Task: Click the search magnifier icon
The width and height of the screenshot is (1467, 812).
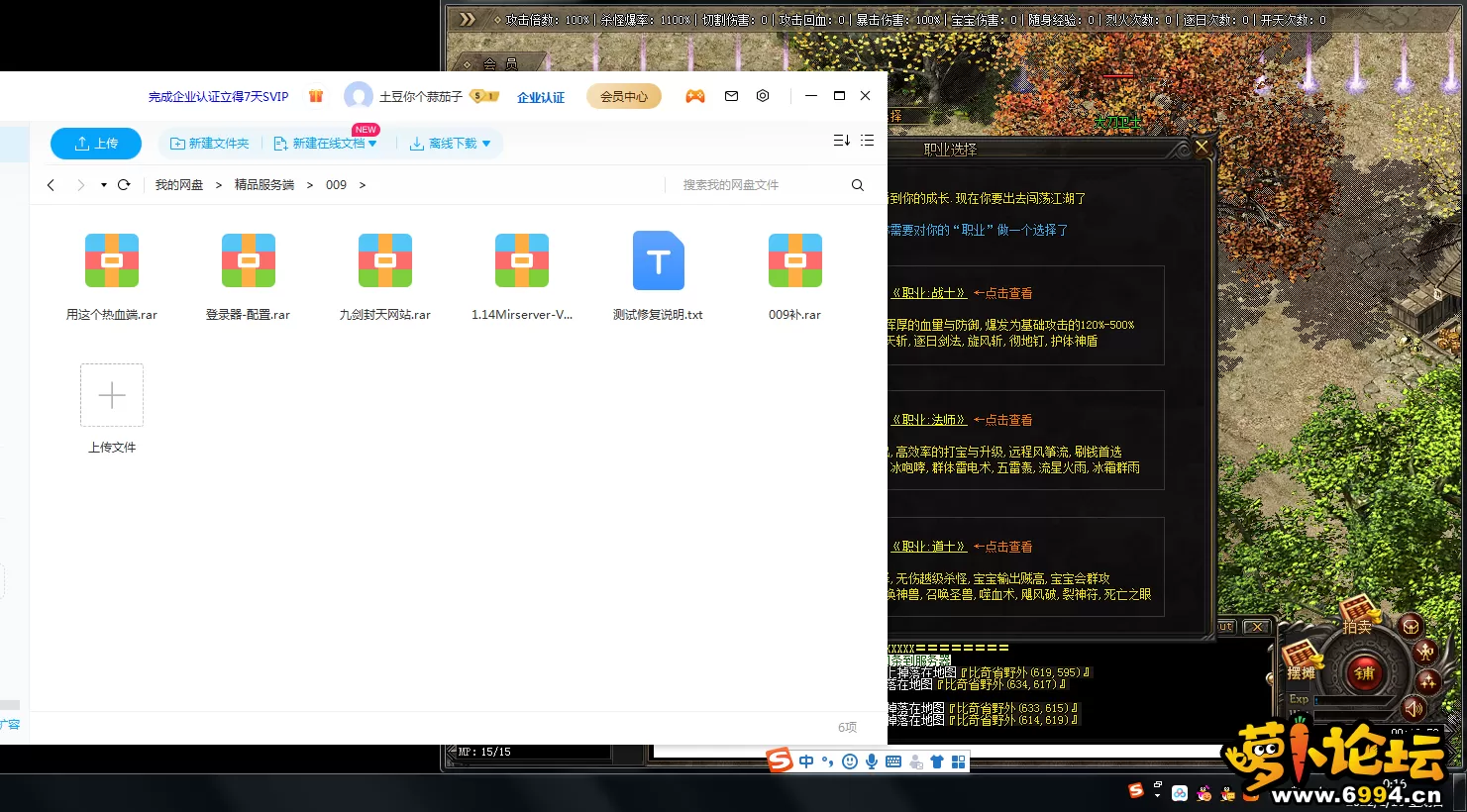Action: pos(858,185)
